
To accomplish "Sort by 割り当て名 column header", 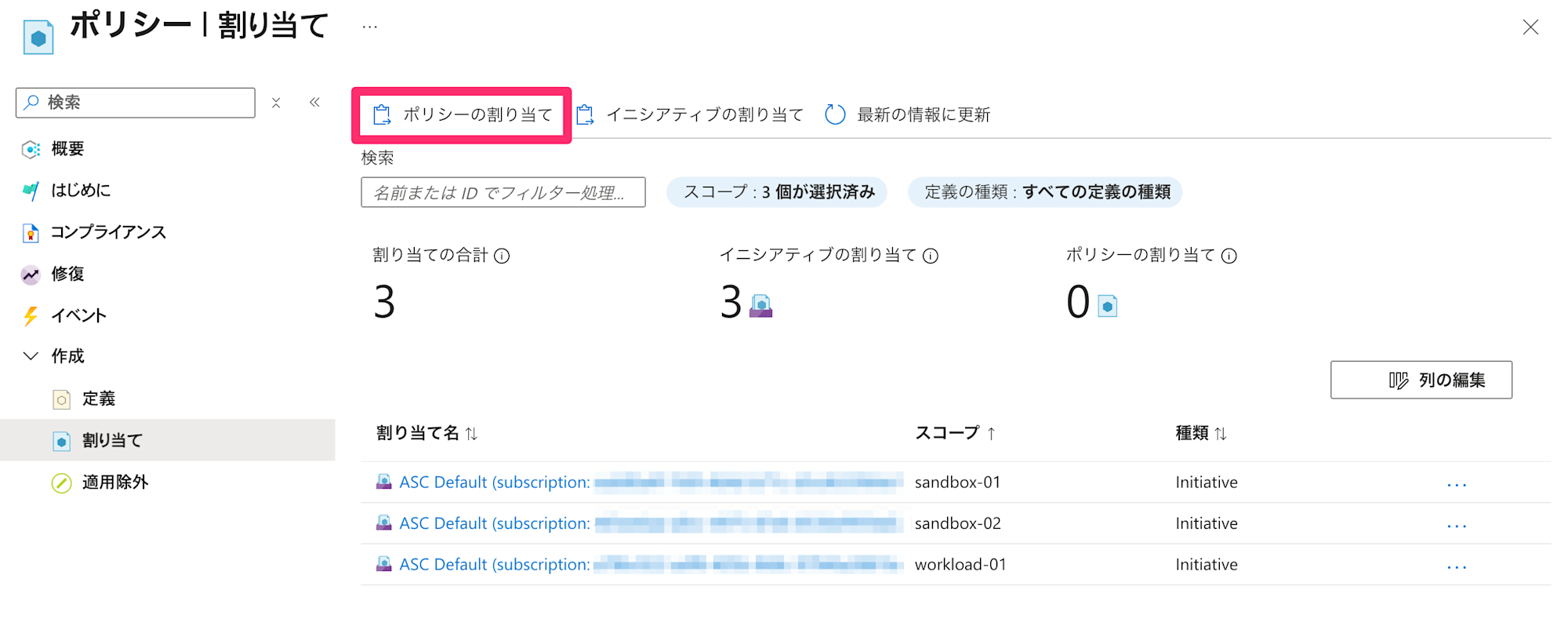I will (x=427, y=433).
